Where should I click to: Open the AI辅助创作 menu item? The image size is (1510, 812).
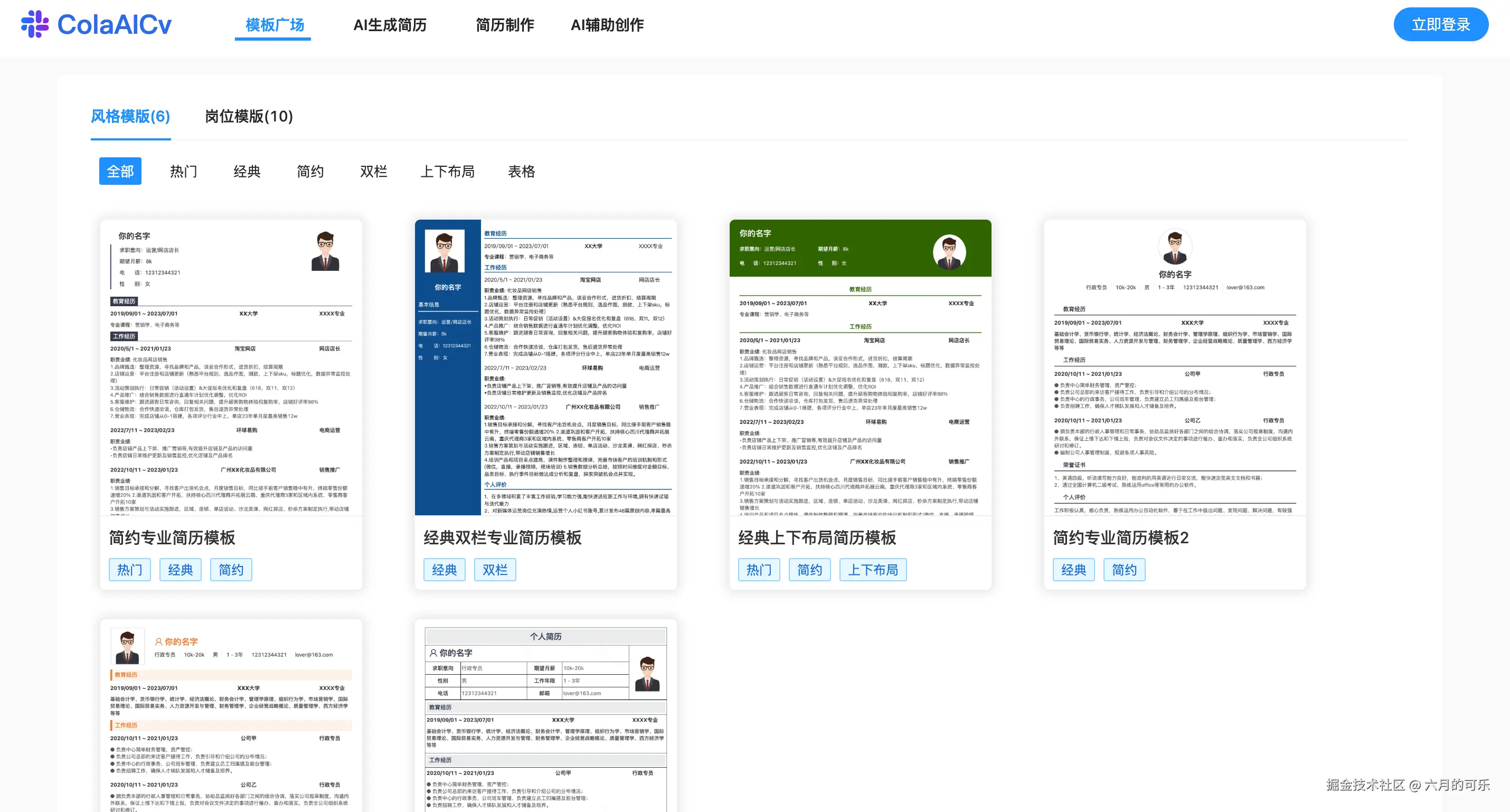(607, 25)
